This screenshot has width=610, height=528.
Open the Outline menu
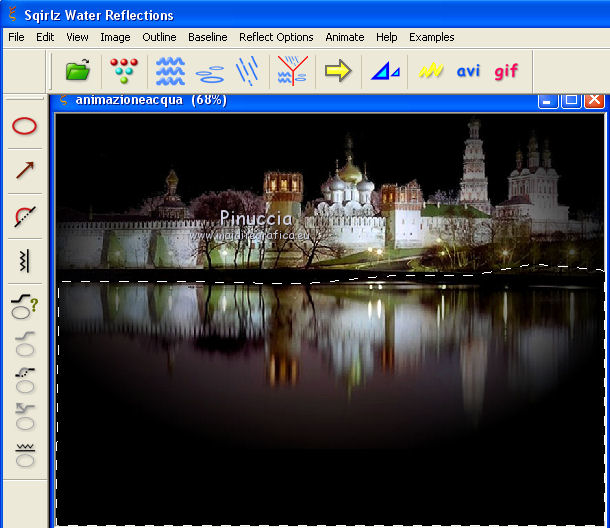(x=159, y=37)
